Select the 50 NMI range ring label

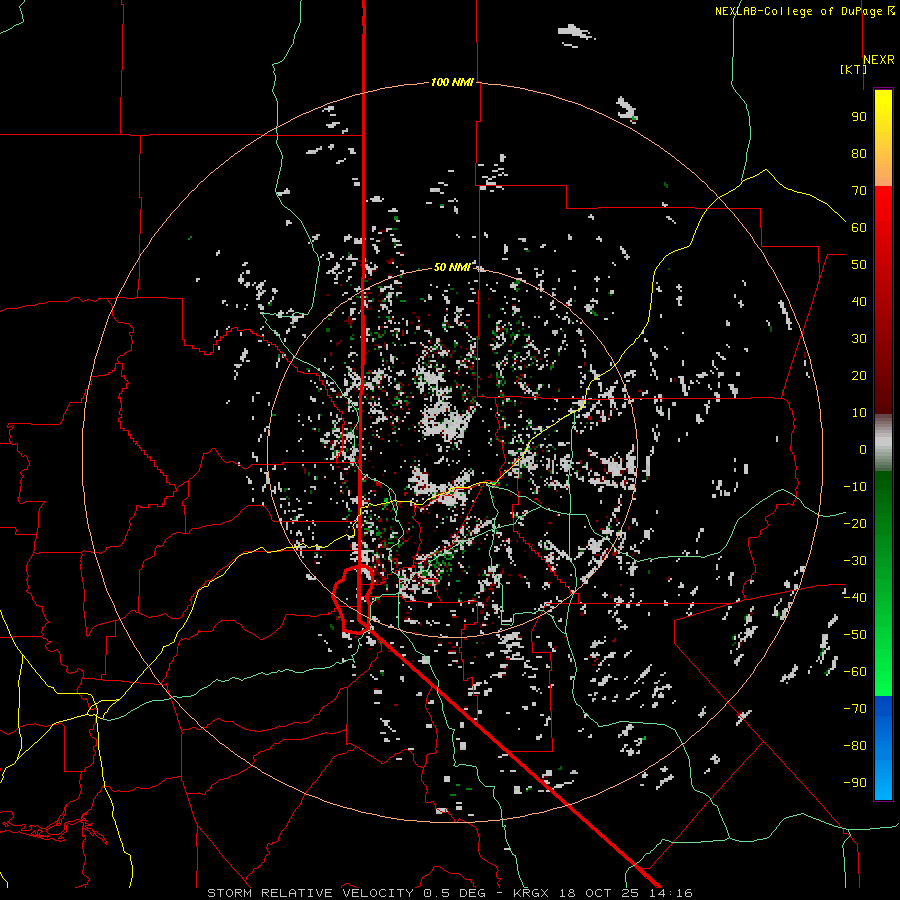[x=452, y=267]
